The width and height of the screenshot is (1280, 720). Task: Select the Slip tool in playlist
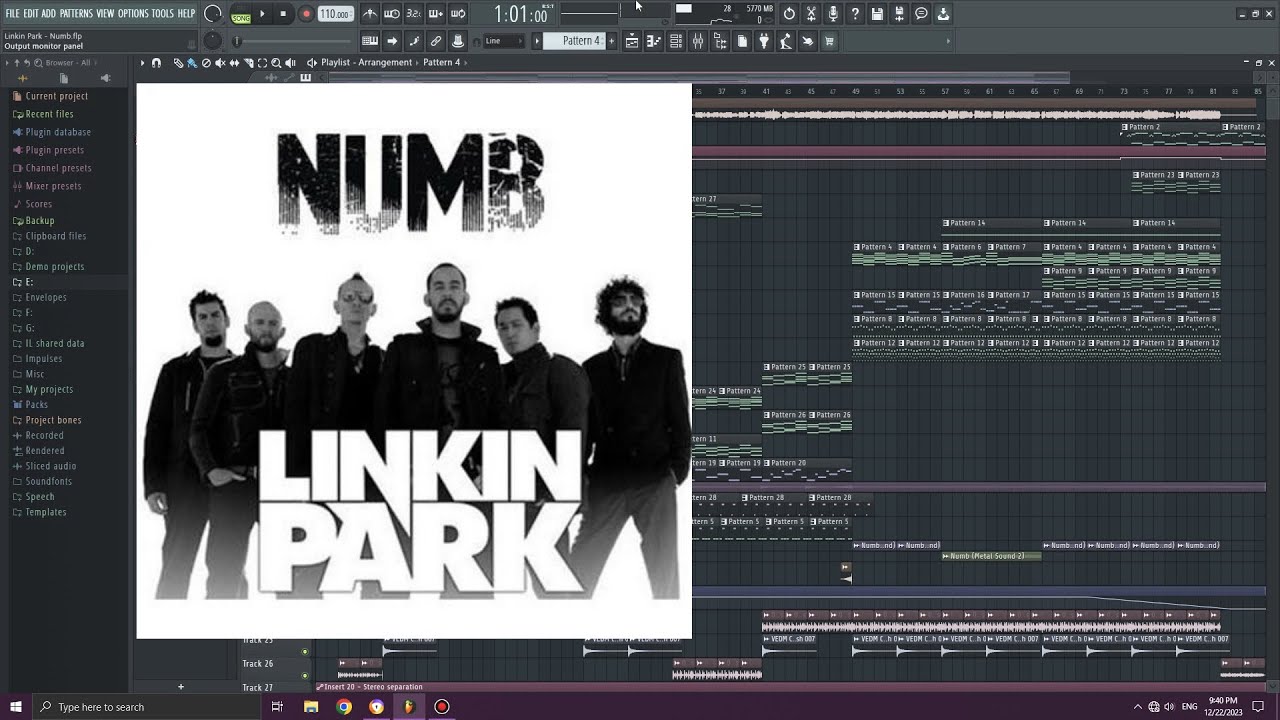(234, 63)
